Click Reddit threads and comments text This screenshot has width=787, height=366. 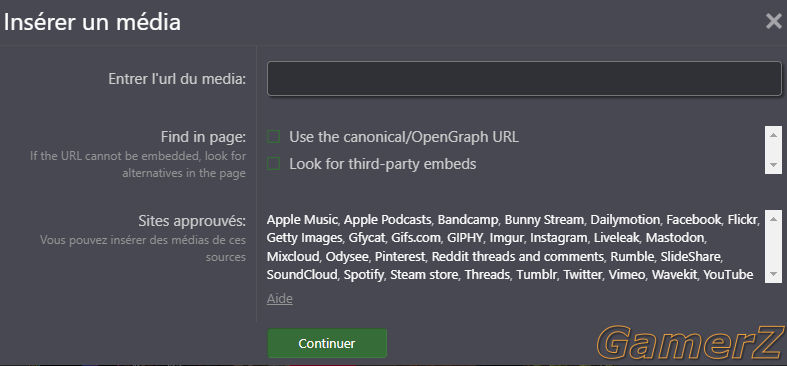click(518, 257)
